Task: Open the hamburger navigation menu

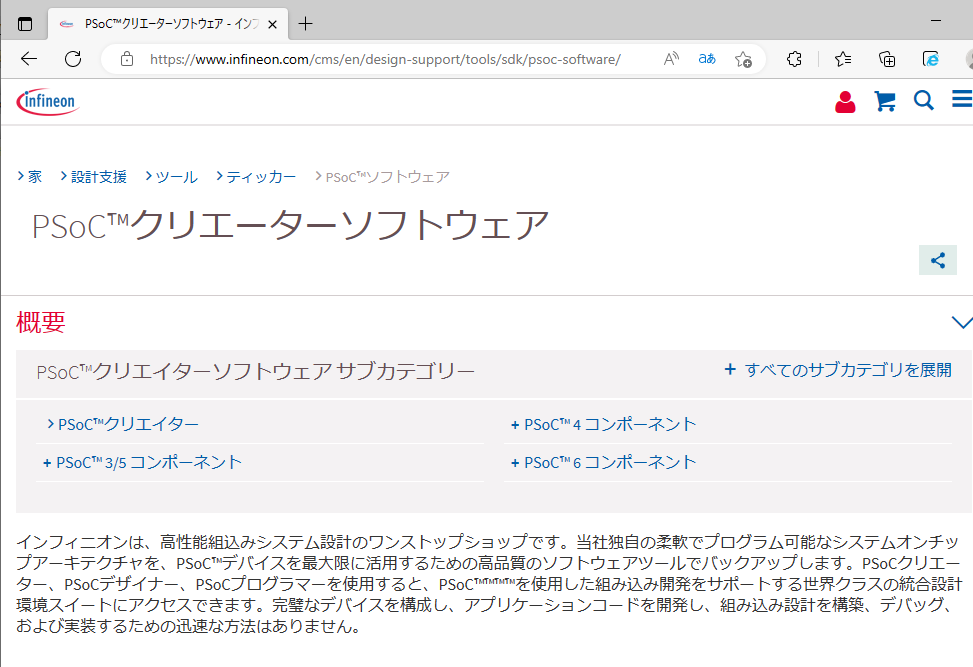Action: (962, 99)
